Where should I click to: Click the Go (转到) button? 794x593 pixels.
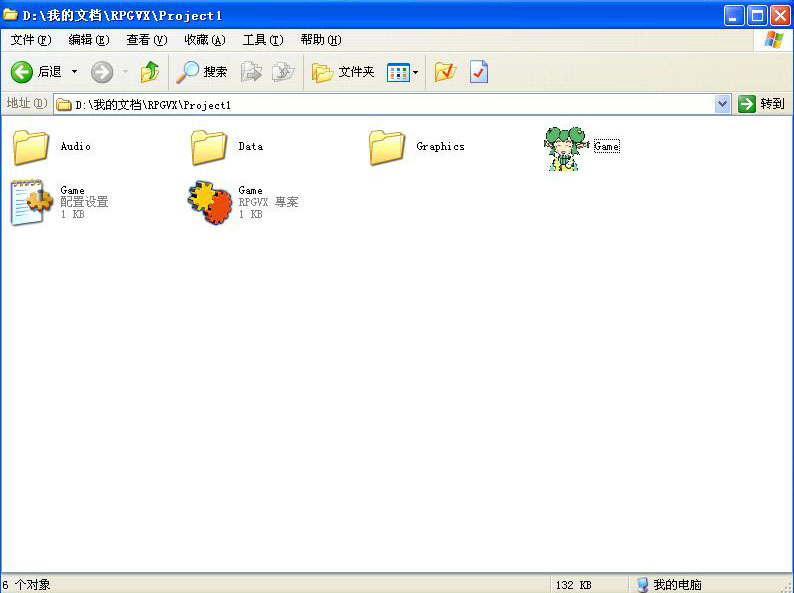tap(762, 104)
